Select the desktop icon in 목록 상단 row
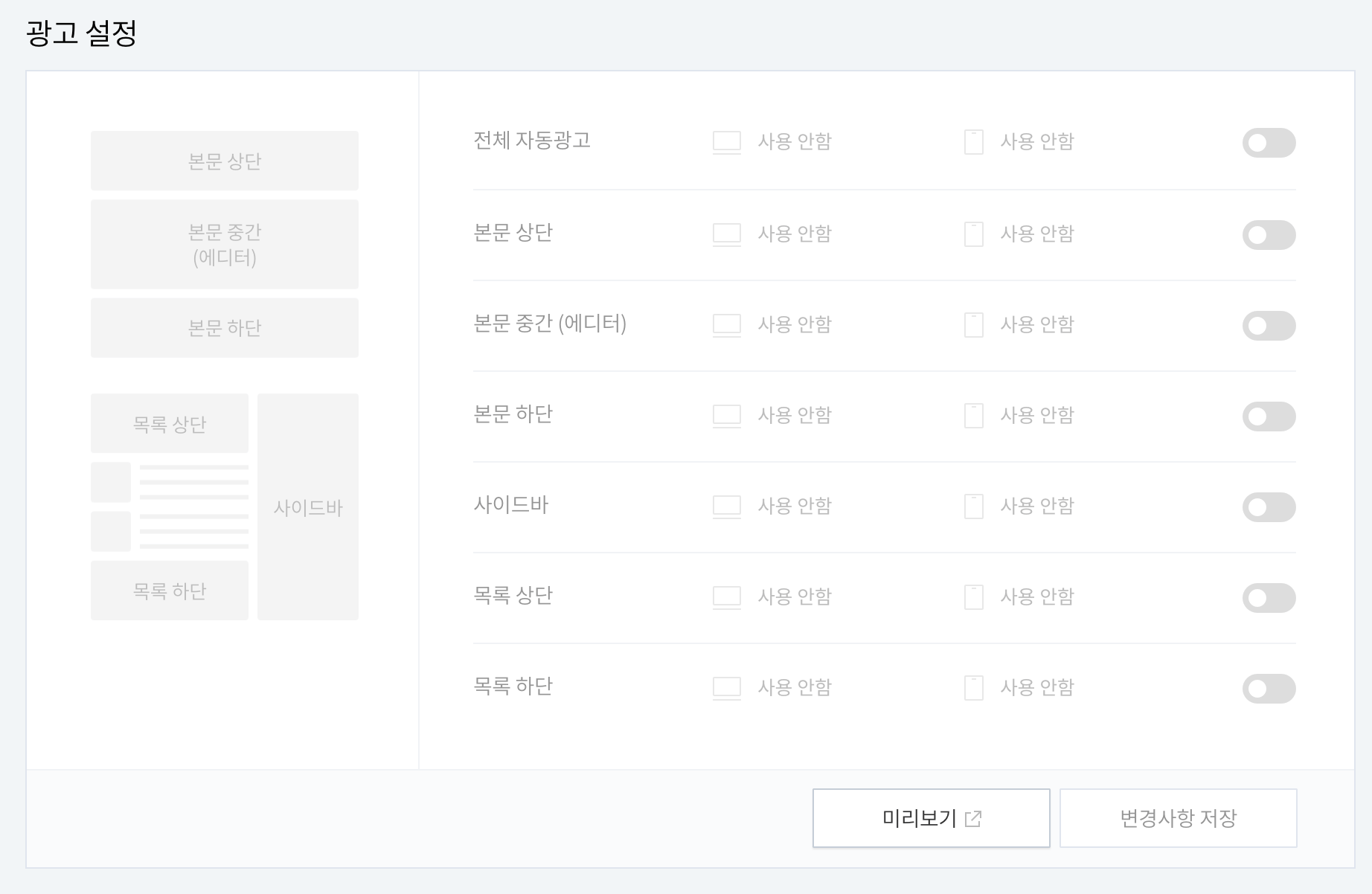1372x894 pixels. click(726, 596)
